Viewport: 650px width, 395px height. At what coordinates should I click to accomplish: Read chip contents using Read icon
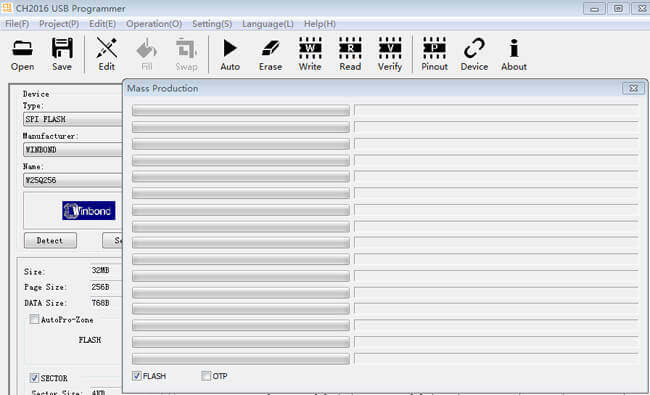350,54
